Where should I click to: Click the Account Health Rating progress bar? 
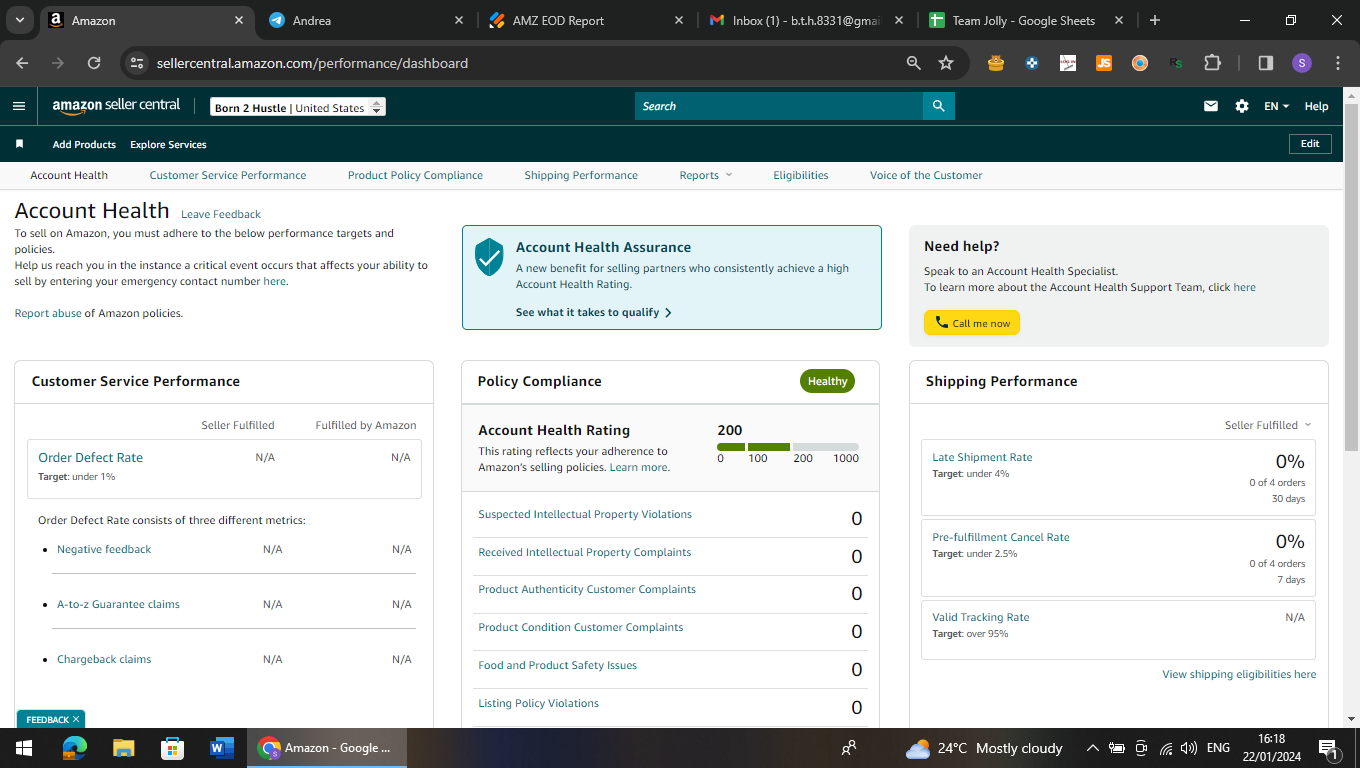[788, 447]
